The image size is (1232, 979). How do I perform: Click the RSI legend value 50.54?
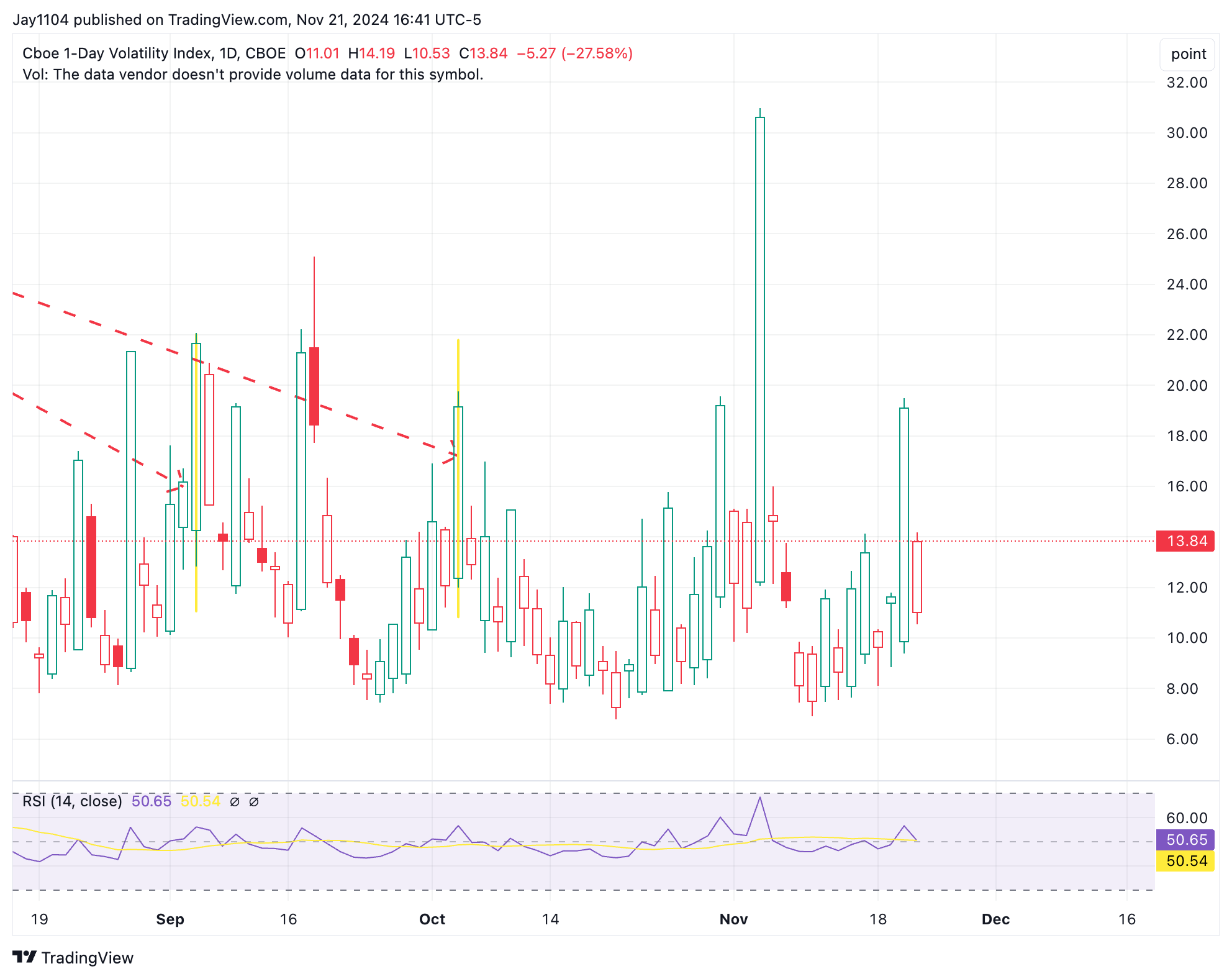click(x=200, y=801)
